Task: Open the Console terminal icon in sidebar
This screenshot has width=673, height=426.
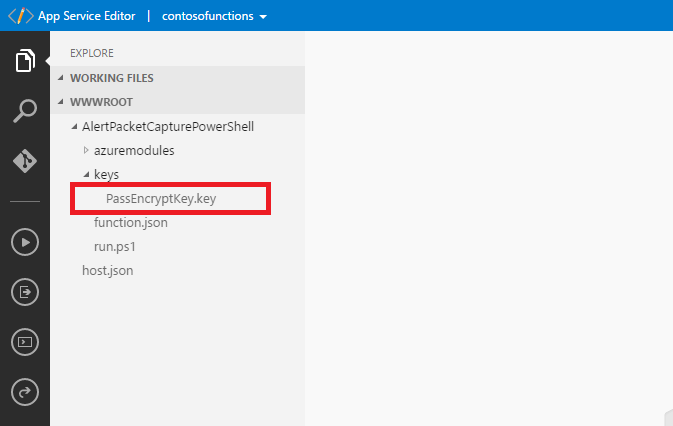Action: click(x=25, y=341)
